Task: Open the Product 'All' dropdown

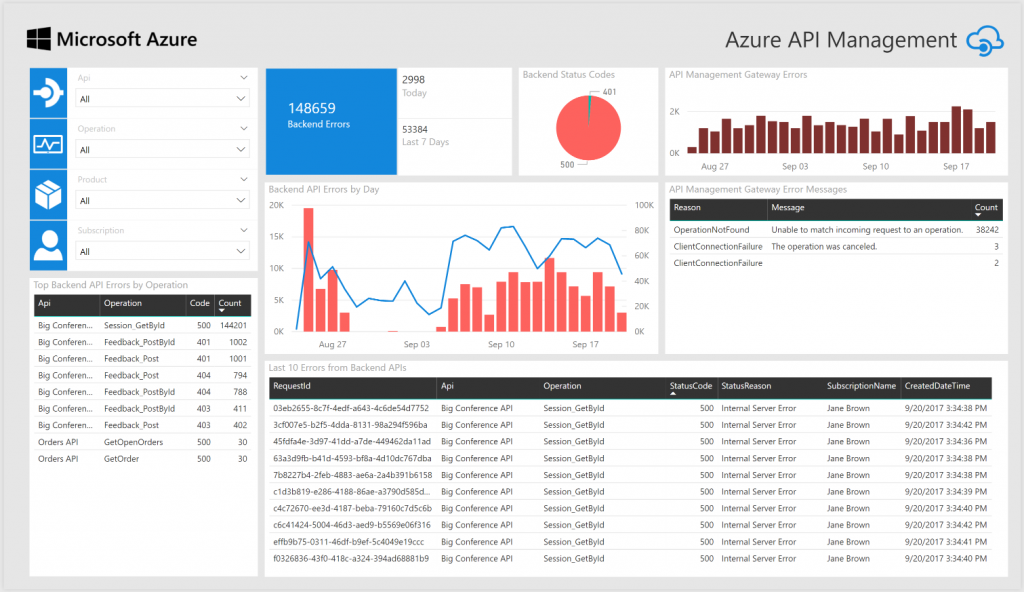Action: click(162, 201)
